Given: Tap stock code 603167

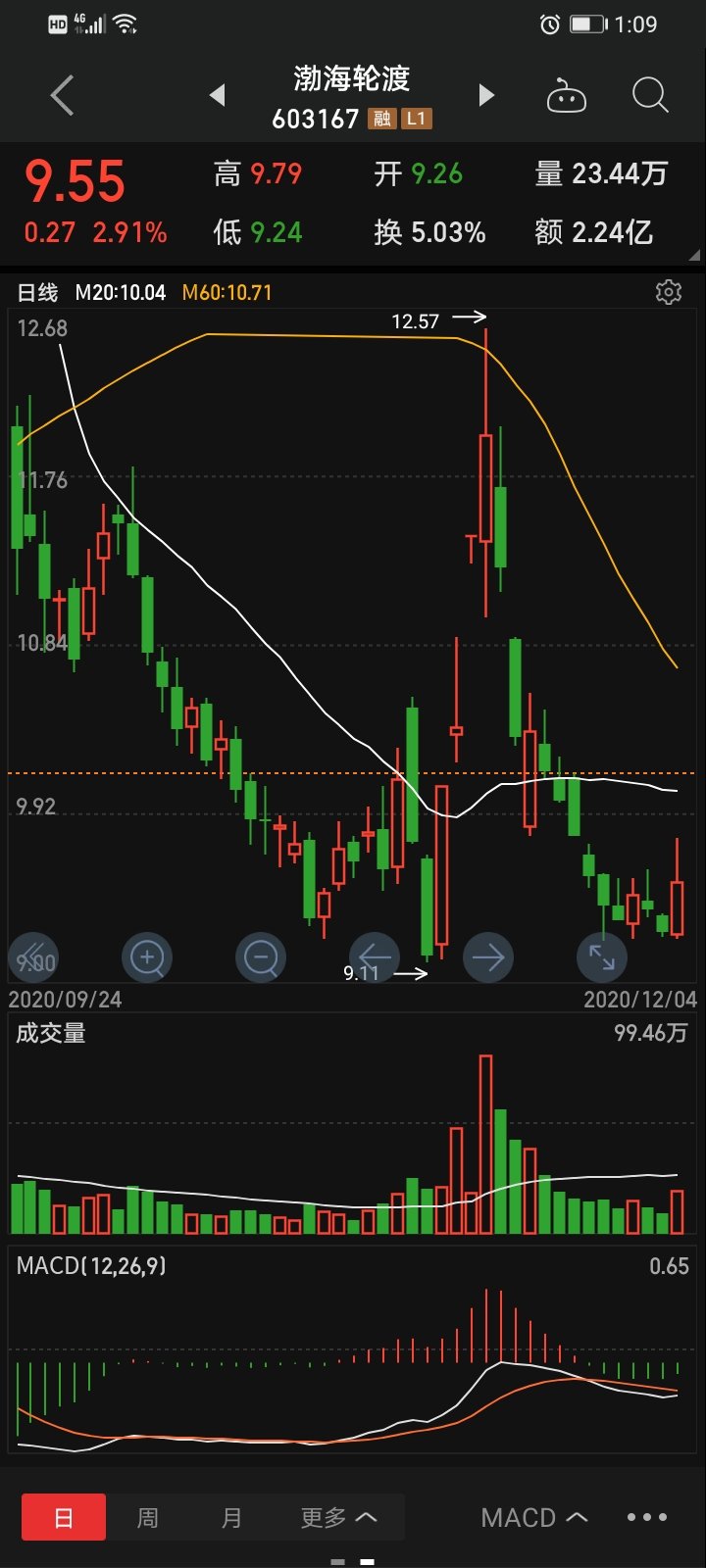Looking at the screenshot, I should coord(316,119).
